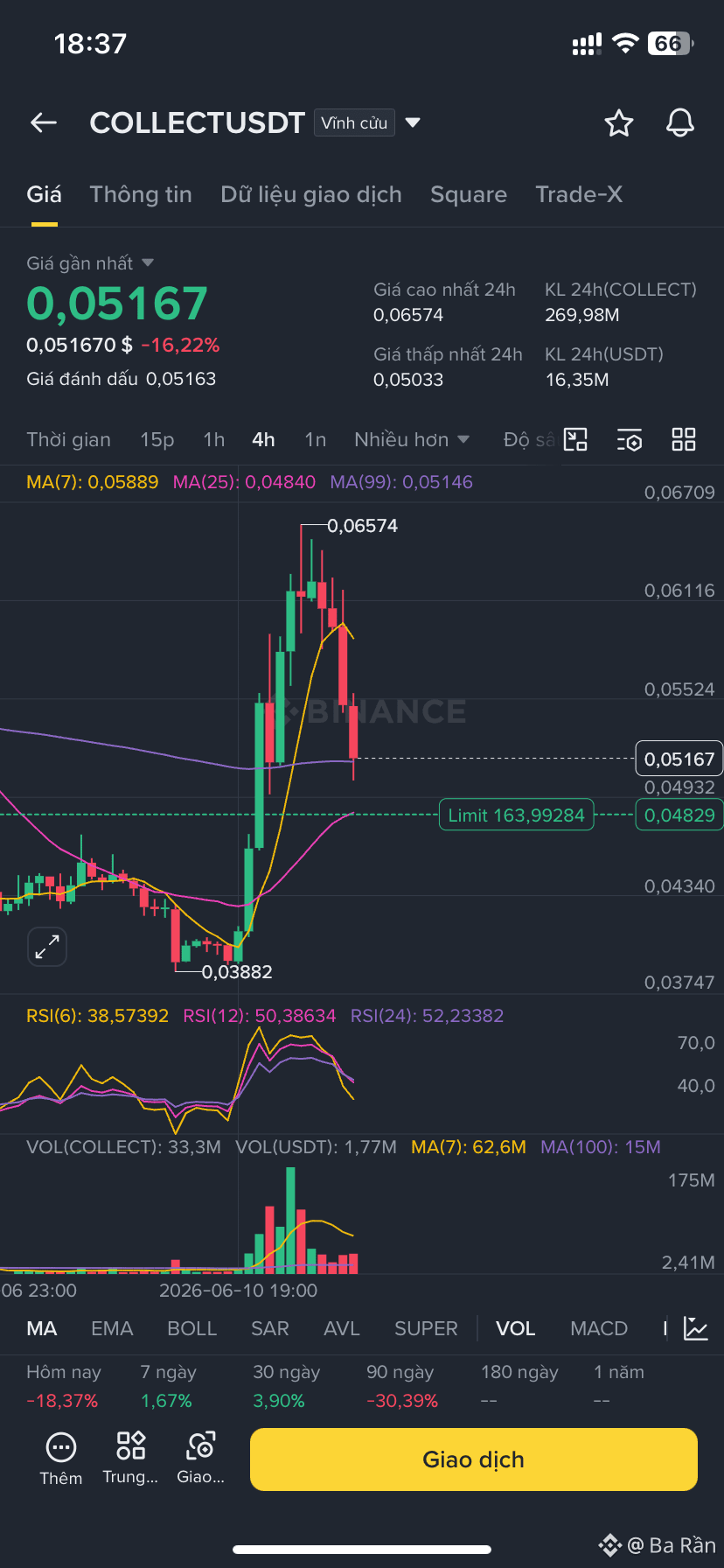
Task: Tap the MA(25): 0,04840 legend
Action: 244,482
